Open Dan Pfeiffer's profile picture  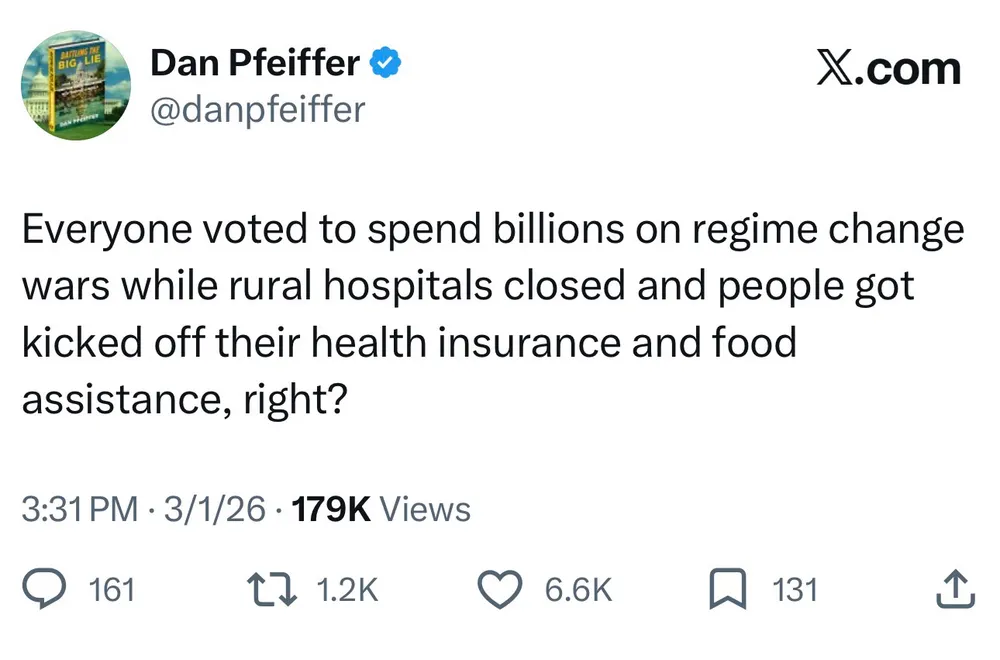click(77, 87)
